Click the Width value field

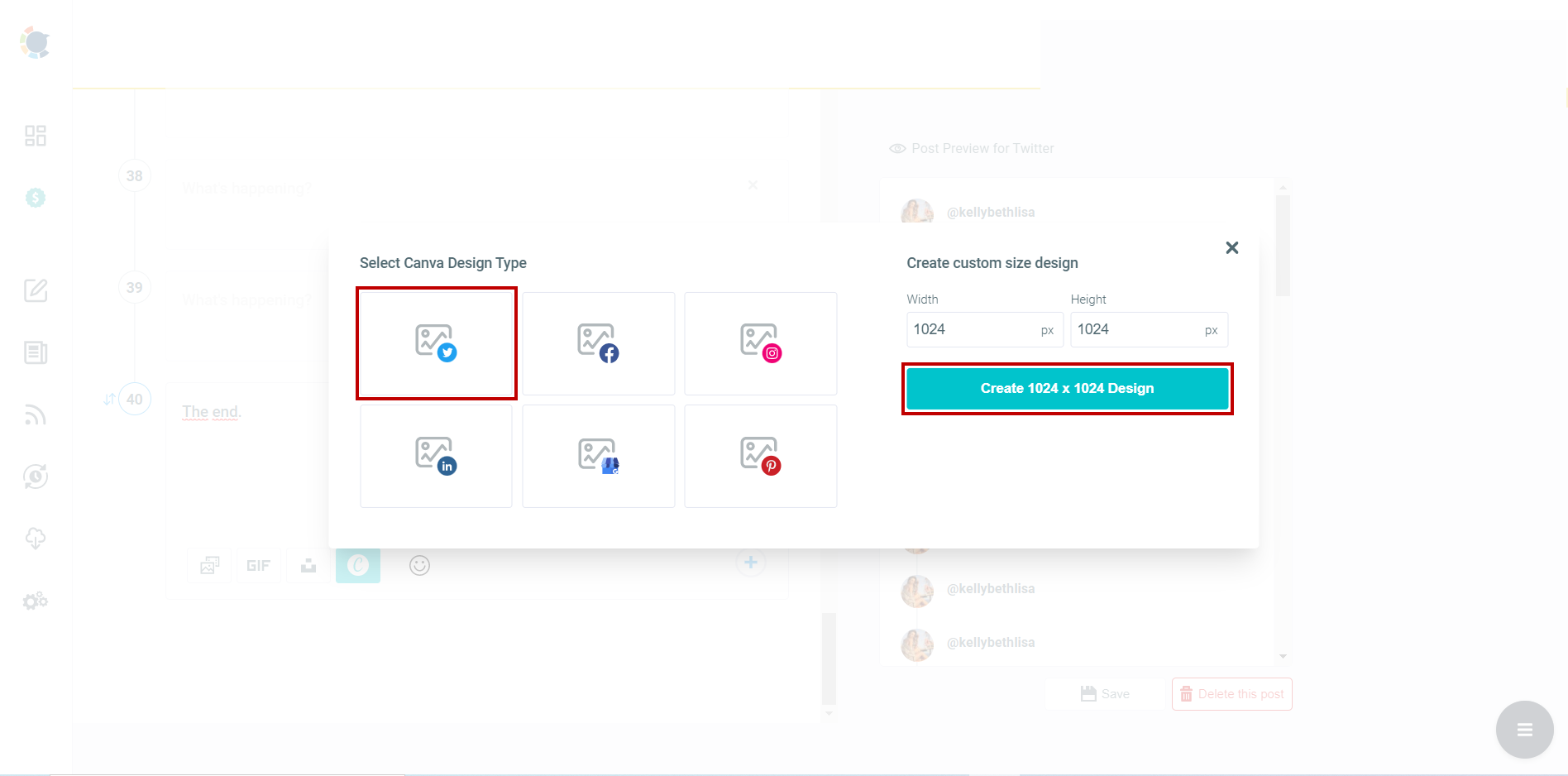pyautogui.click(x=984, y=329)
